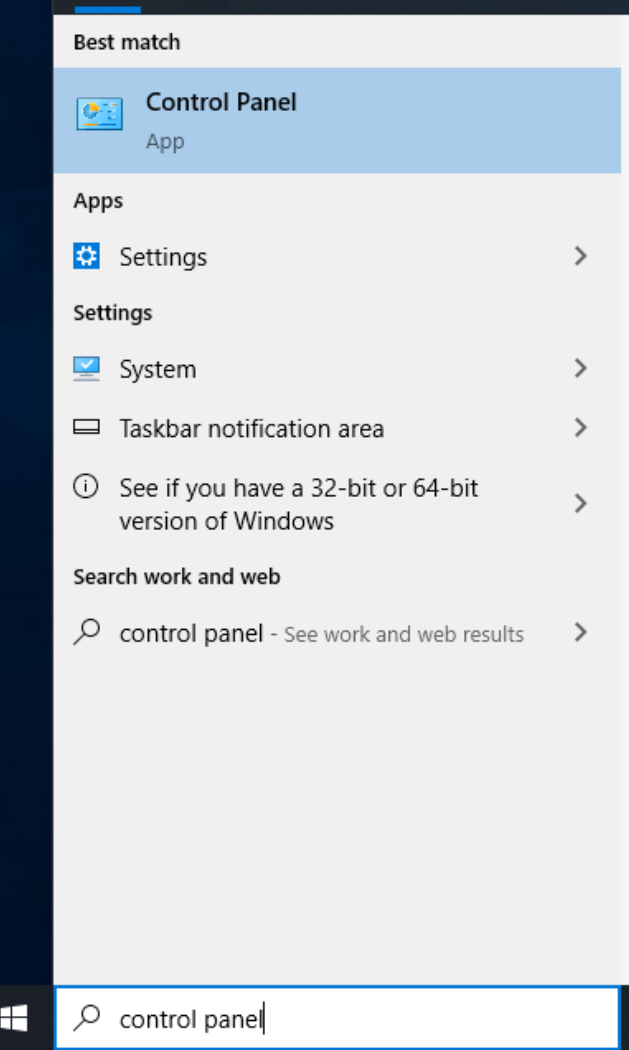Viewport: 629px width, 1050px height.
Task: Click the Taskbar notification area icon
Action: pos(86,427)
